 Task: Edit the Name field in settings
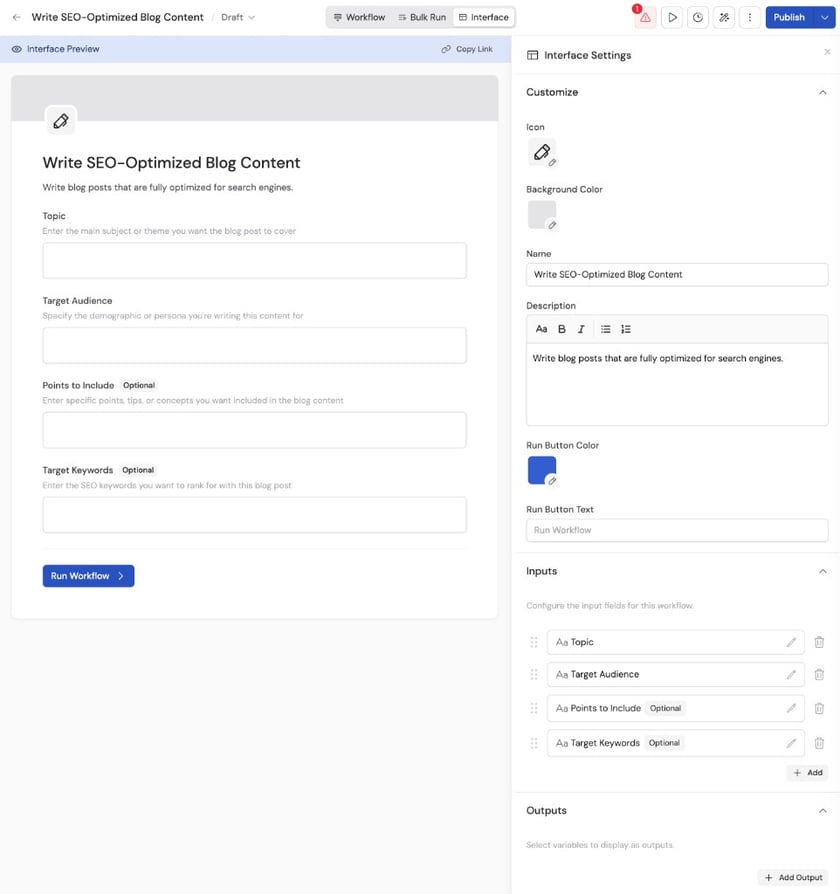[x=677, y=274]
